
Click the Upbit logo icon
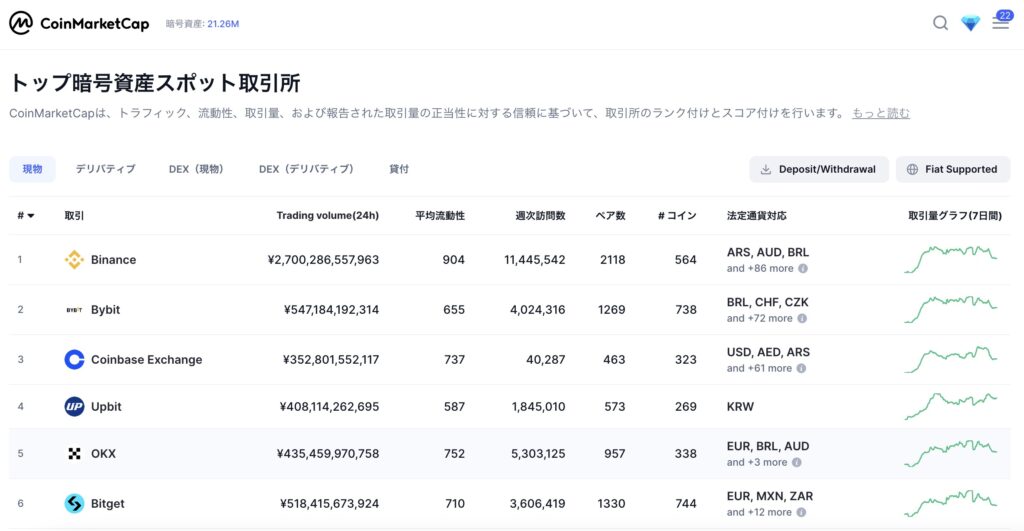coord(74,407)
